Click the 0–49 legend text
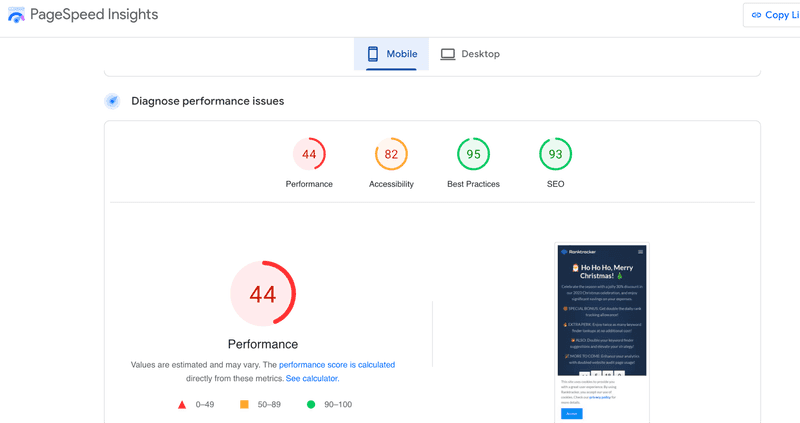The height and width of the screenshot is (423, 800). point(205,405)
